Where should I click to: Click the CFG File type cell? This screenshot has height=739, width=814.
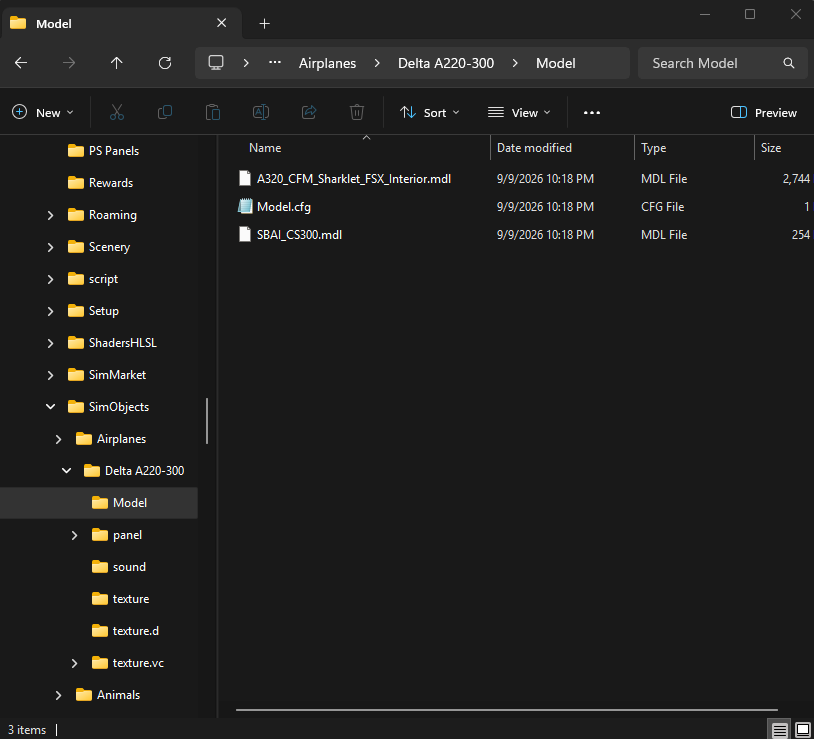coord(662,207)
